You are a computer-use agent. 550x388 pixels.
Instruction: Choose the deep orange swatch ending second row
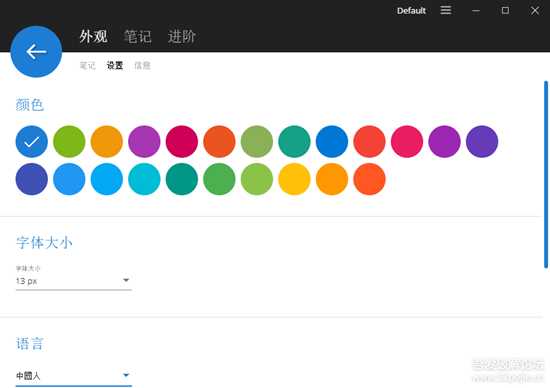(x=369, y=179)
